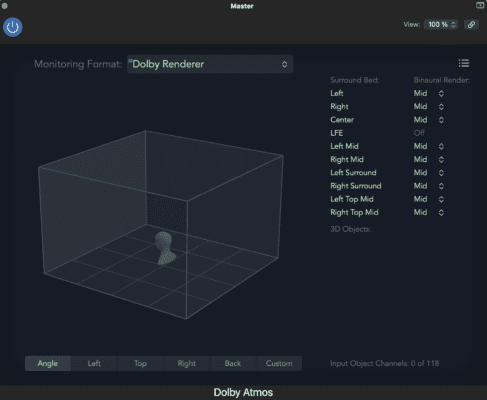Change the binaural render for Right
This screenshot has width=487, height=400.
429,107
